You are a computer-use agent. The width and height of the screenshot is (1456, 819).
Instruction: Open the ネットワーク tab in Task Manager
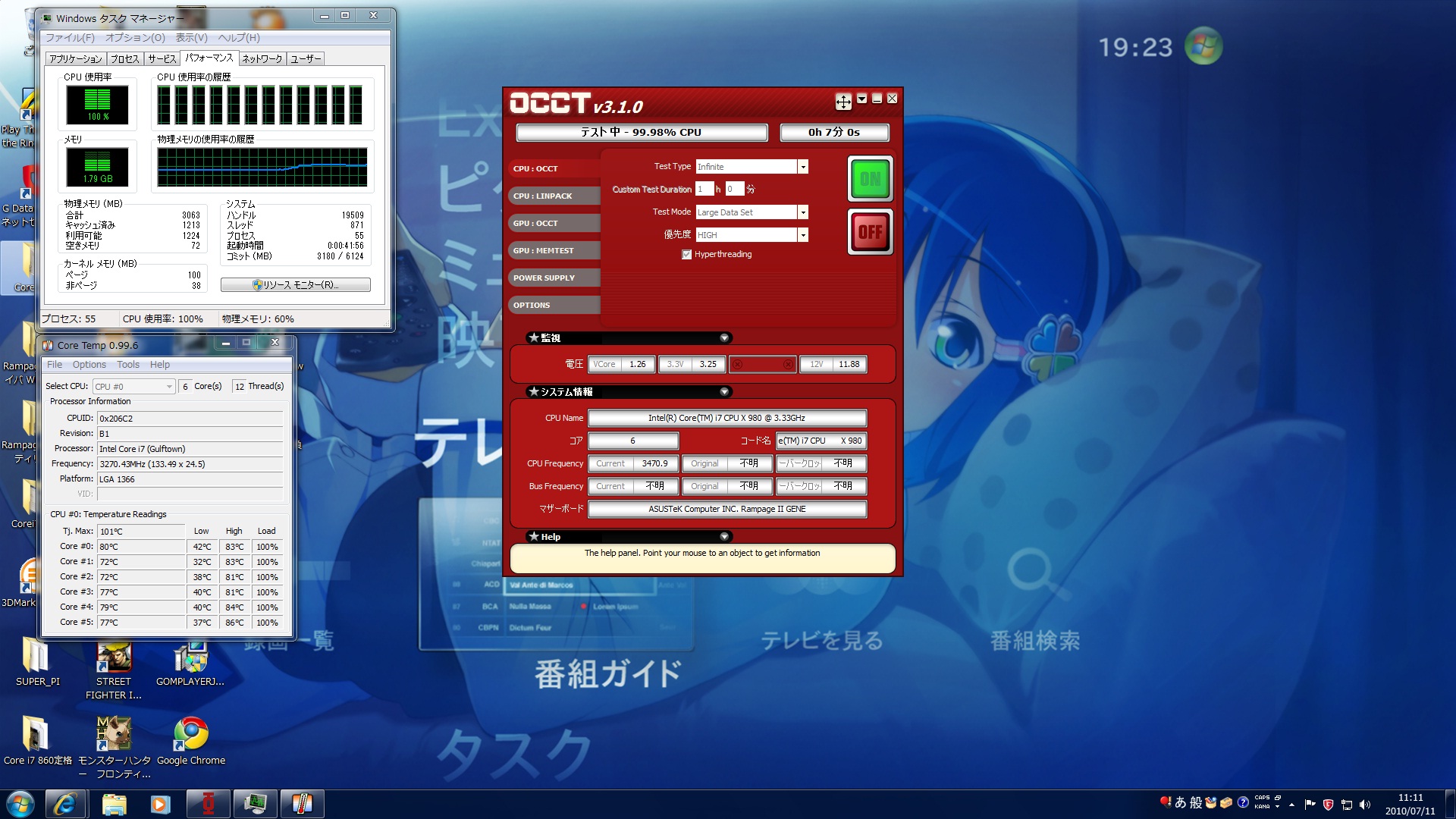pyautogui.click(x=262, y=58)
